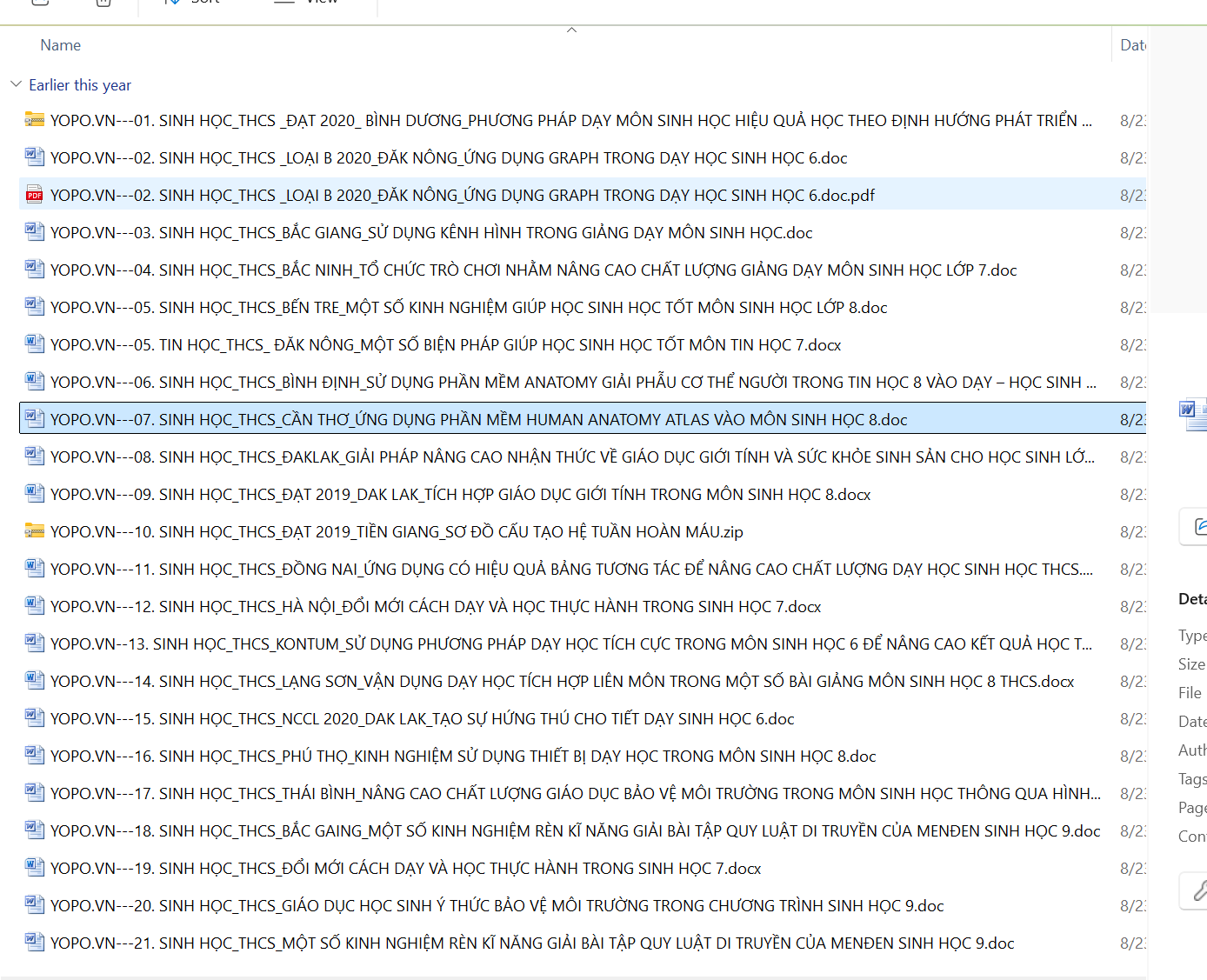Select file name 16 PHÚ THỌ thiết bị dạy học

[x=463, y=756]
